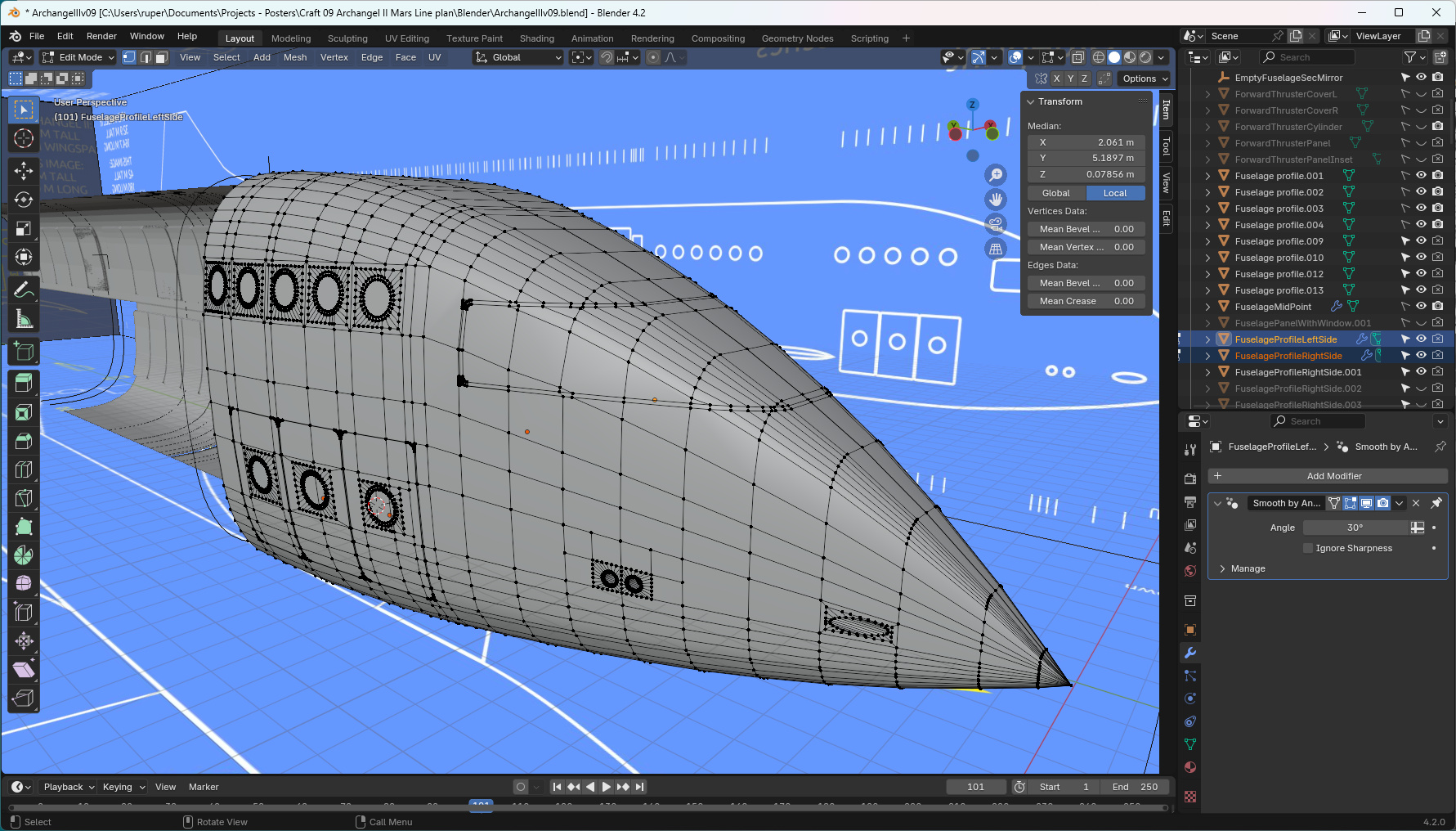Select the Inset Faces tool
Image resolution: width=1456 pixels, height=831 pixels.
click(x=24, y=411)
